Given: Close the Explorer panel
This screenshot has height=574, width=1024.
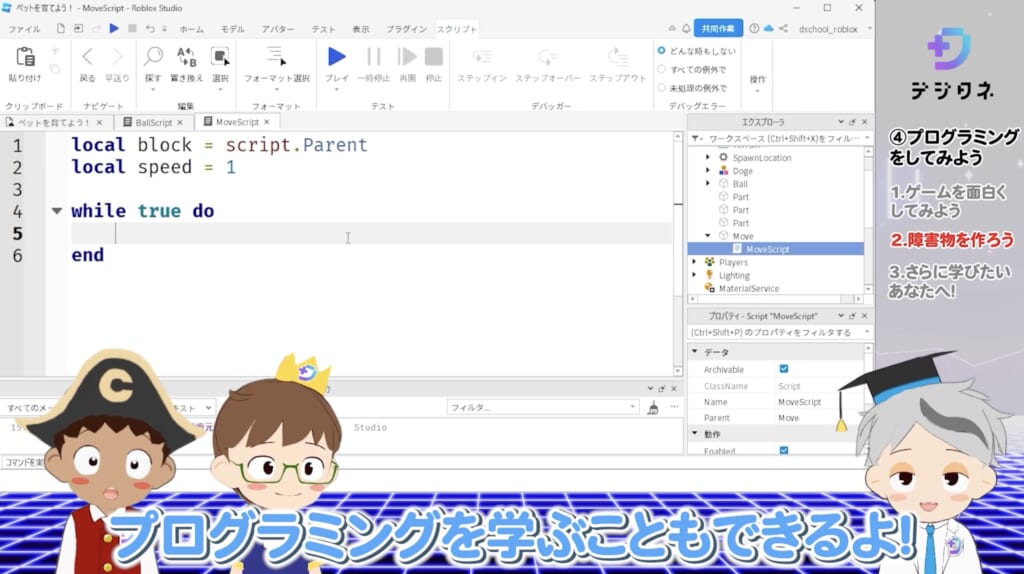Looking at the screenshot, I should 865,122.
